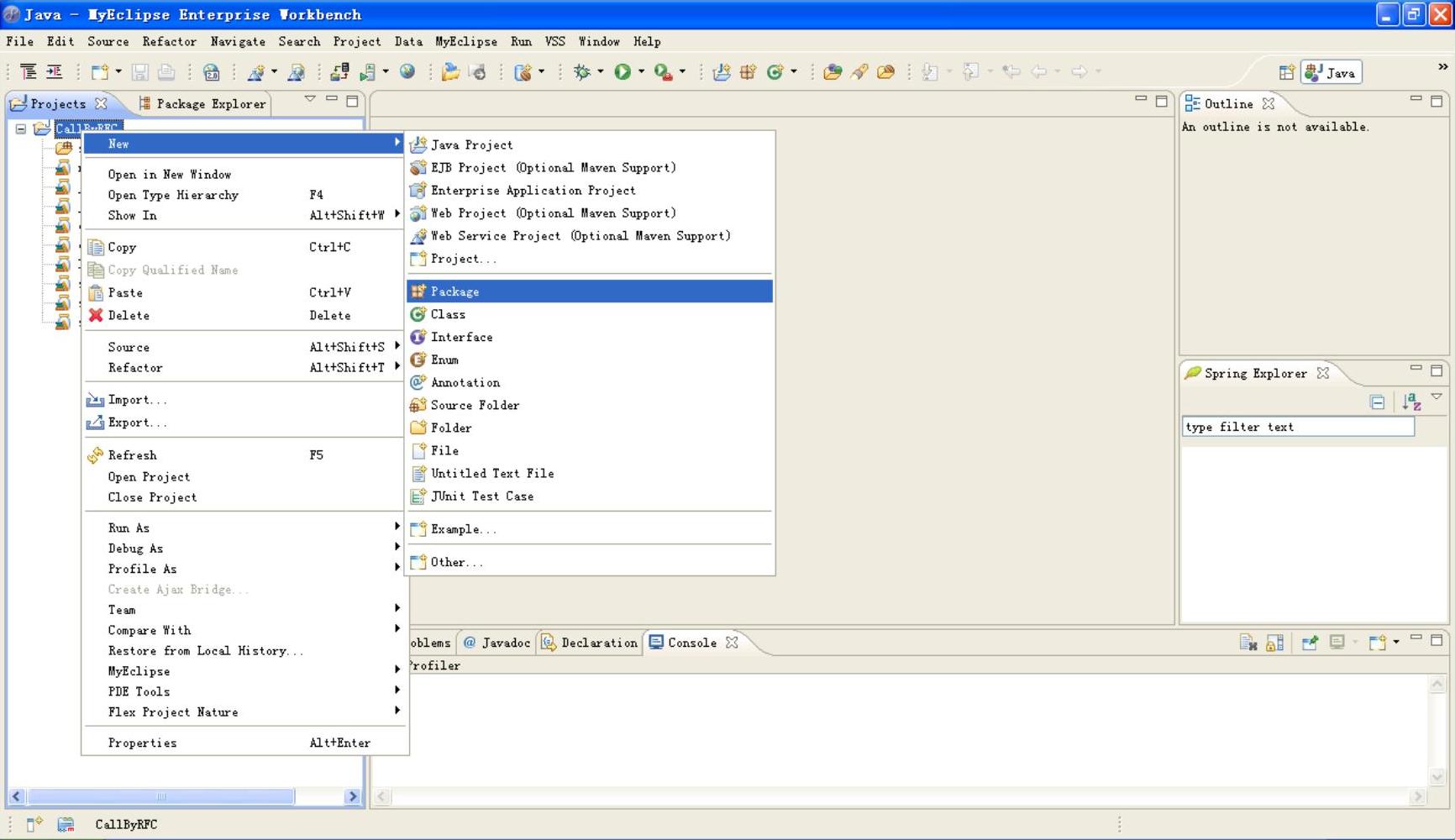The image size is (1455, 840).
Task: Select Close Project in context menu
Action: [244, 497]
